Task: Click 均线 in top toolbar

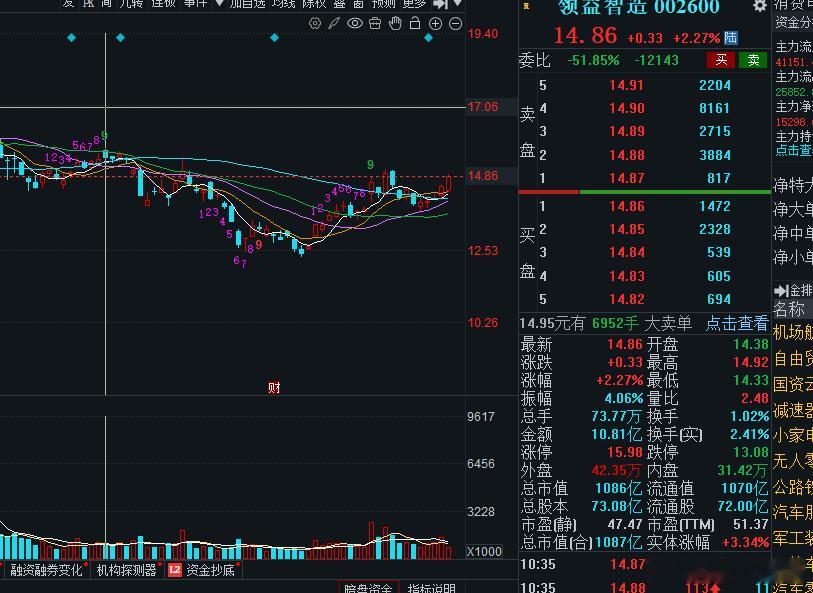Action: click(x=284, y=4)
